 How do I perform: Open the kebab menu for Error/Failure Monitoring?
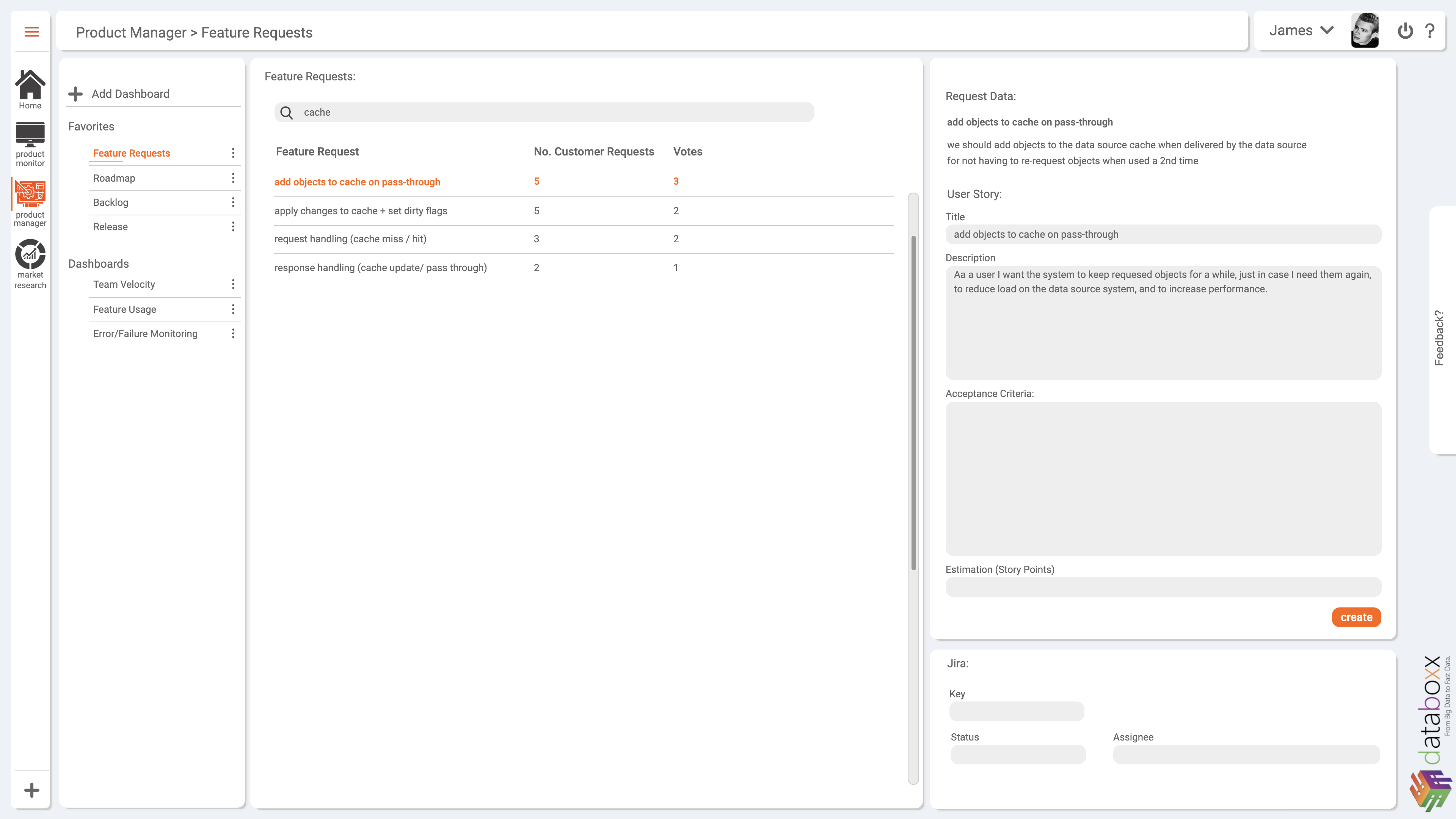click(x=234, y=333)
